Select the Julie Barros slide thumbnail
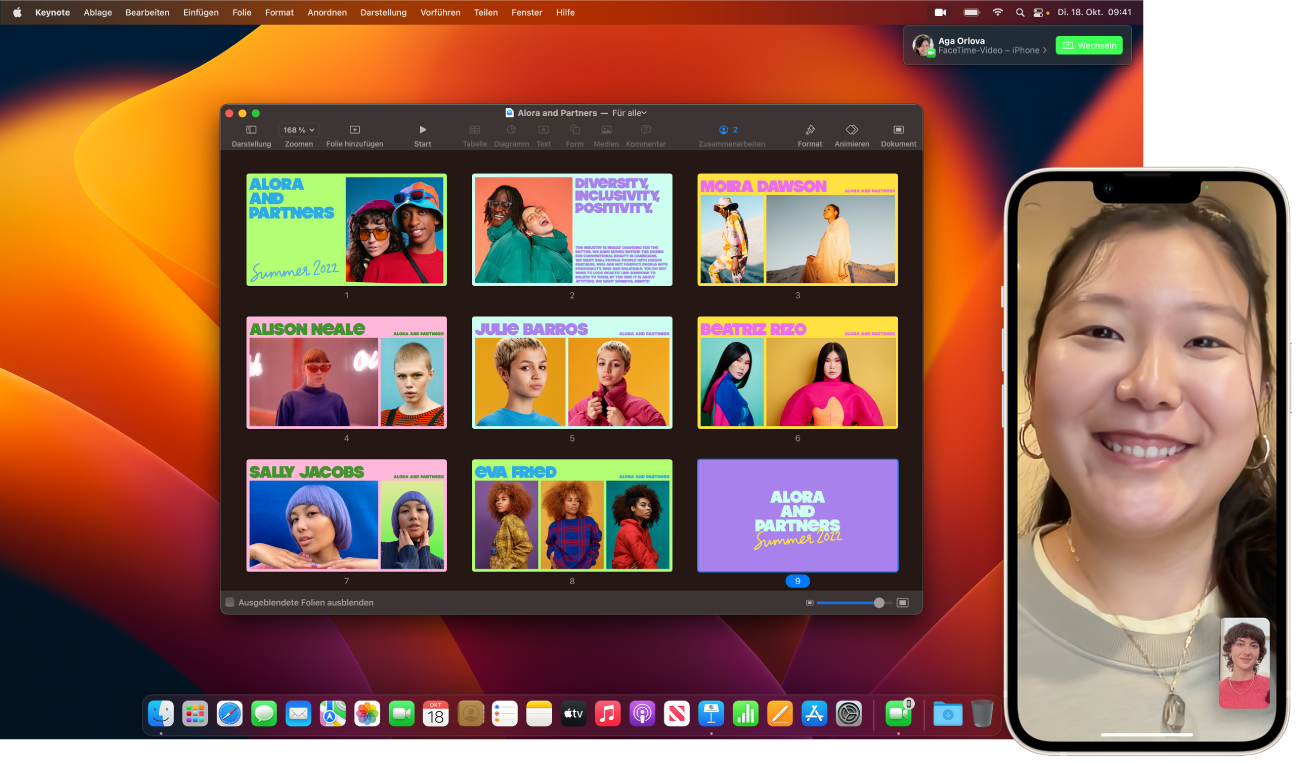Image resolution: width=1298 pixels, height=763 pixels. coord(572,372)
